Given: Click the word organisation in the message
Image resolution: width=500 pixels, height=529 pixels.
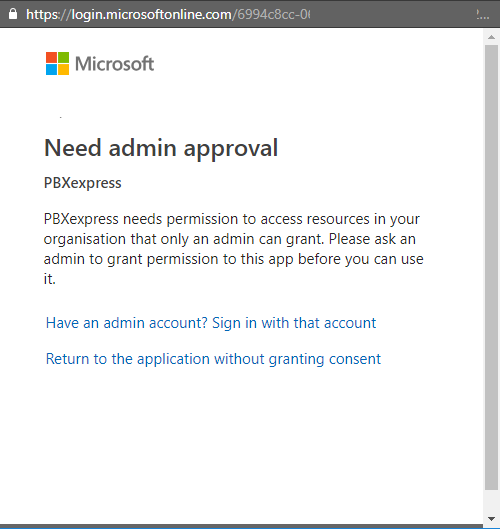Looking at the screenshot, I should (85, 239).
